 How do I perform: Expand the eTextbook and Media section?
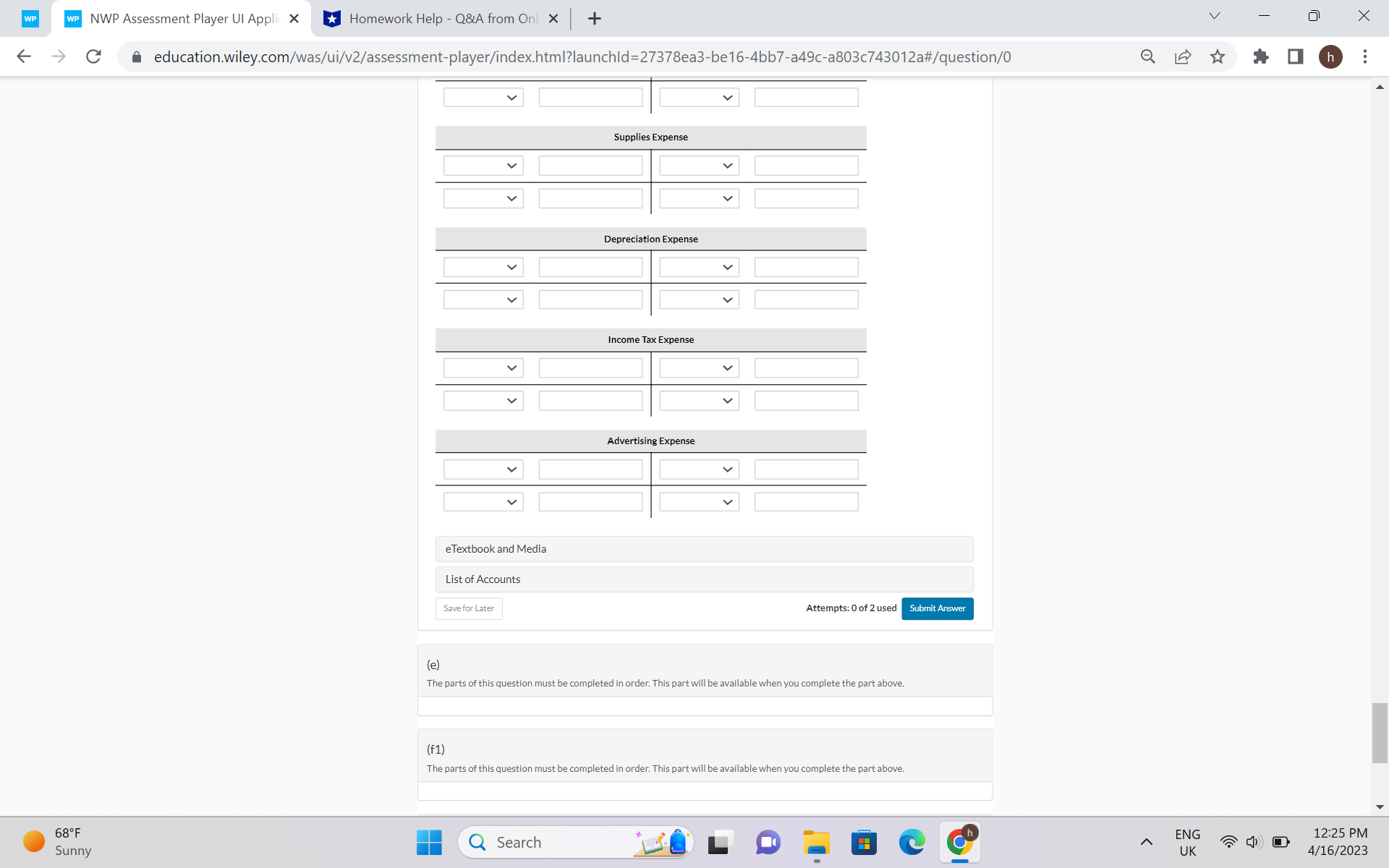click(x=704, y=548)
